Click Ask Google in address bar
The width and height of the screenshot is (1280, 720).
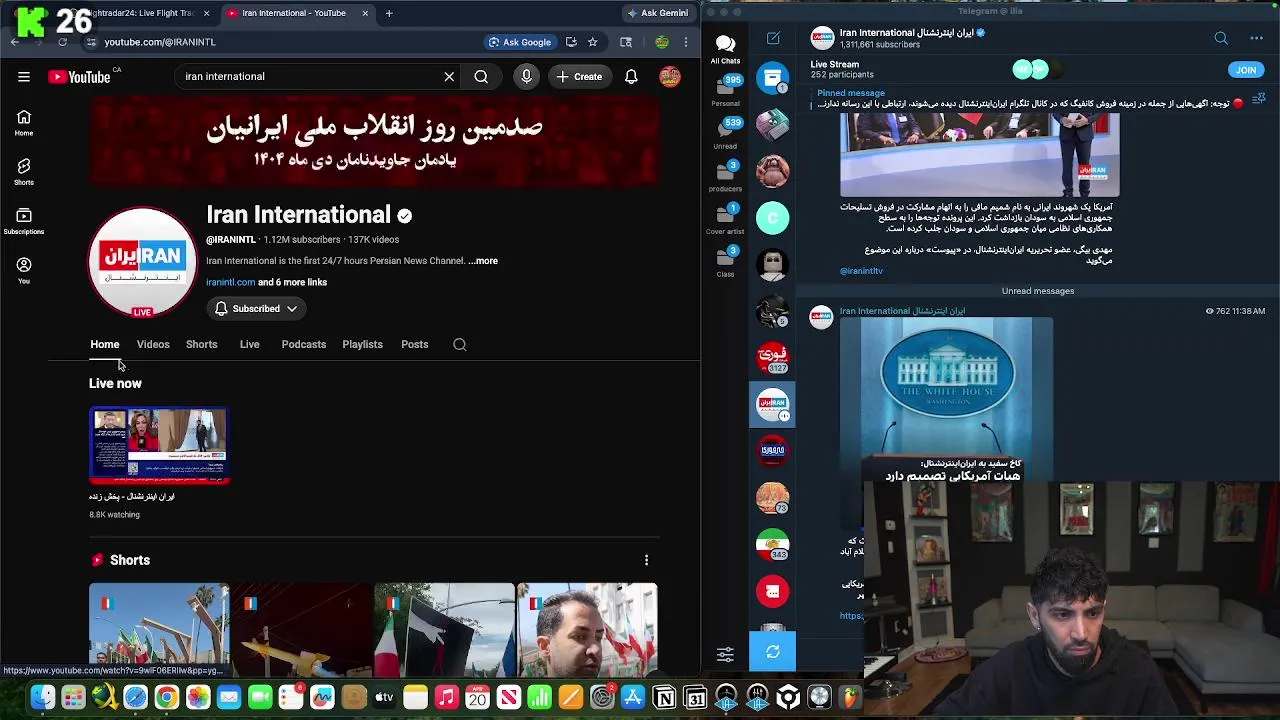coord(519,42)
